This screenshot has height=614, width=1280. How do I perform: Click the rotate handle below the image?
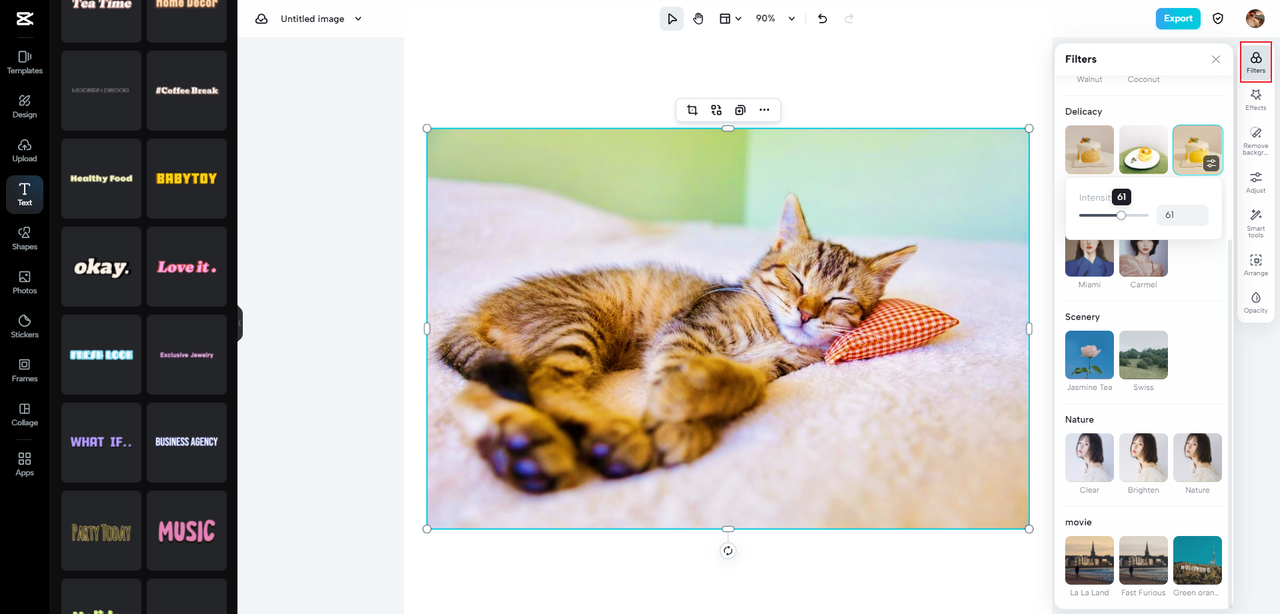[728, 550]
